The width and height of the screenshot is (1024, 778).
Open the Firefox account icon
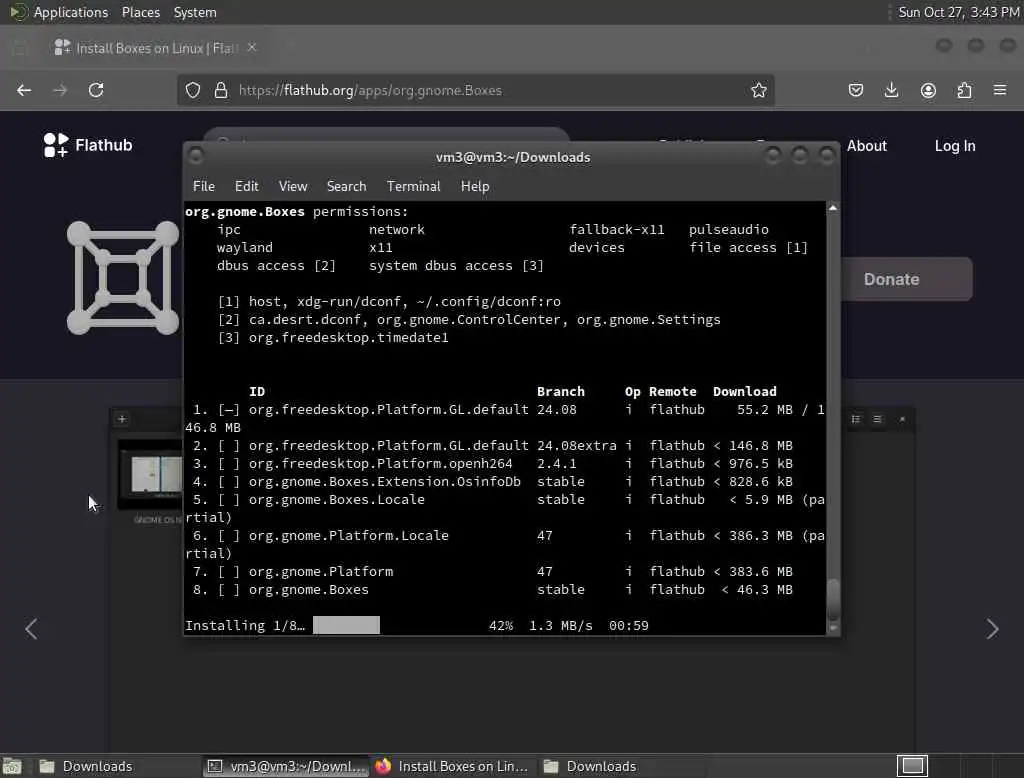pos(928,90)
